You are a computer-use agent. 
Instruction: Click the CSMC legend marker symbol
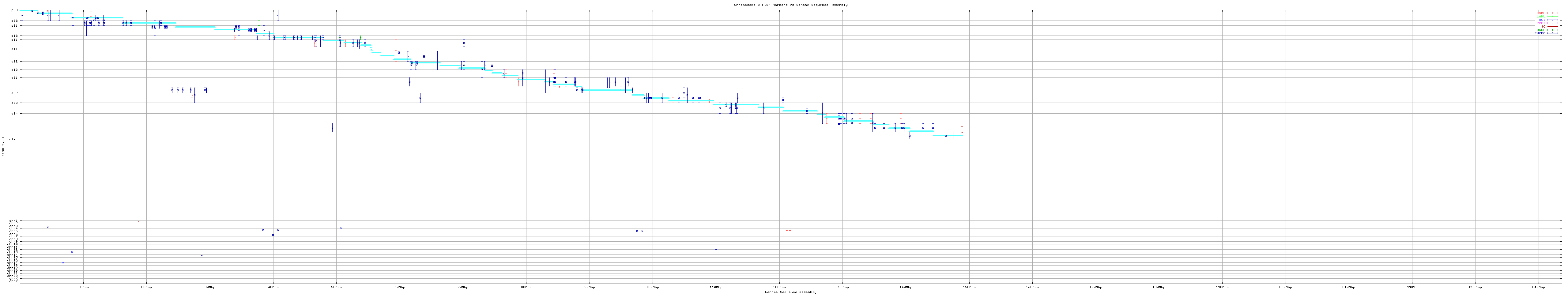point(1553,13)
